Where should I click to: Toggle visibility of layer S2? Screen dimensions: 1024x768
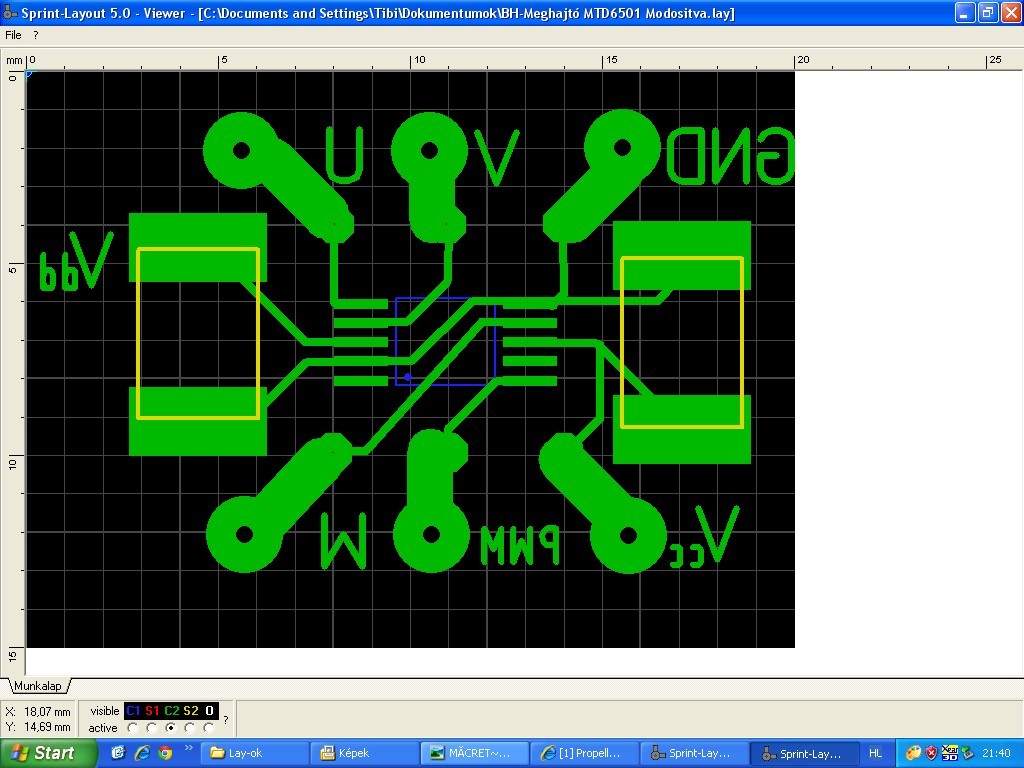pos(191,711)
